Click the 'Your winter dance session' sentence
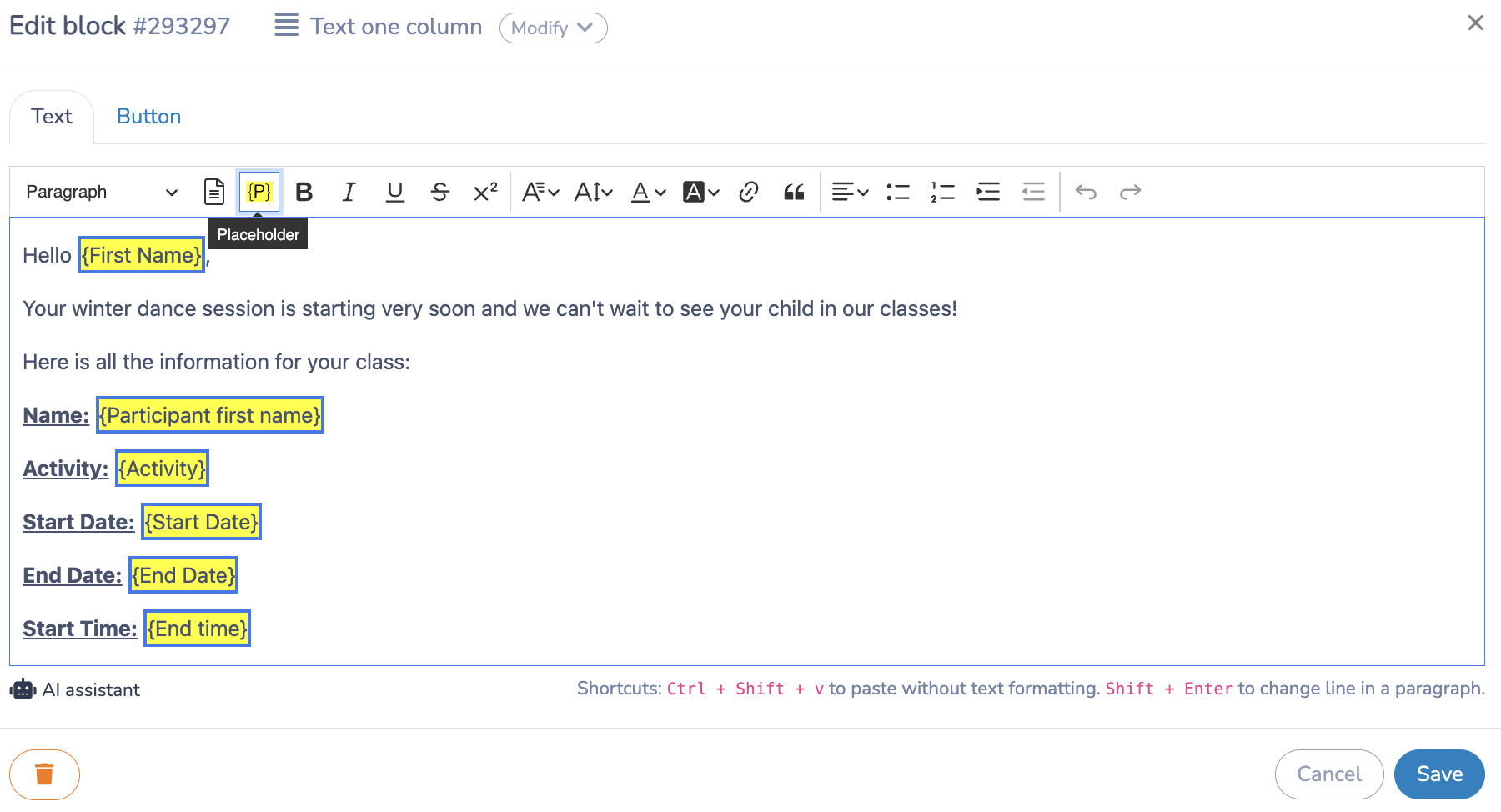 [489, 309]
